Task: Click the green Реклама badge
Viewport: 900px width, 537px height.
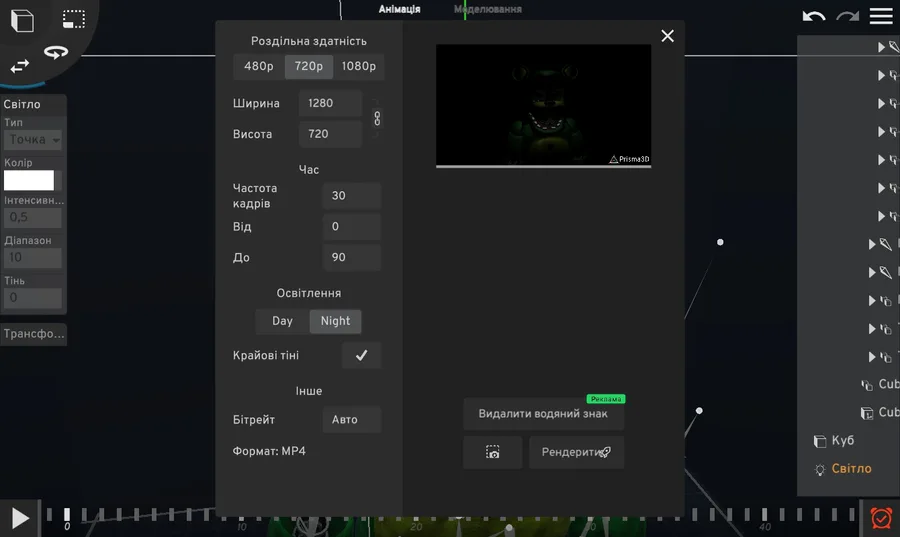Action: tap(606, 399)
